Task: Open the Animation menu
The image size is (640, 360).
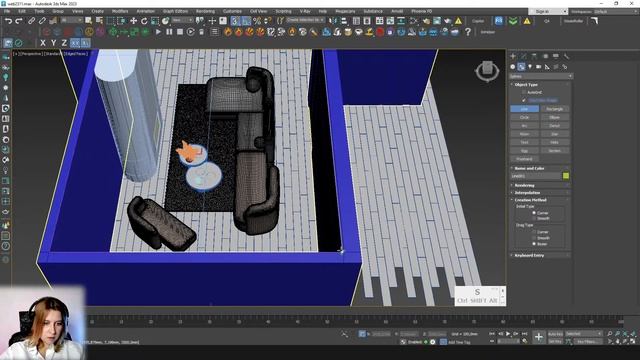Action: [146, 11]
